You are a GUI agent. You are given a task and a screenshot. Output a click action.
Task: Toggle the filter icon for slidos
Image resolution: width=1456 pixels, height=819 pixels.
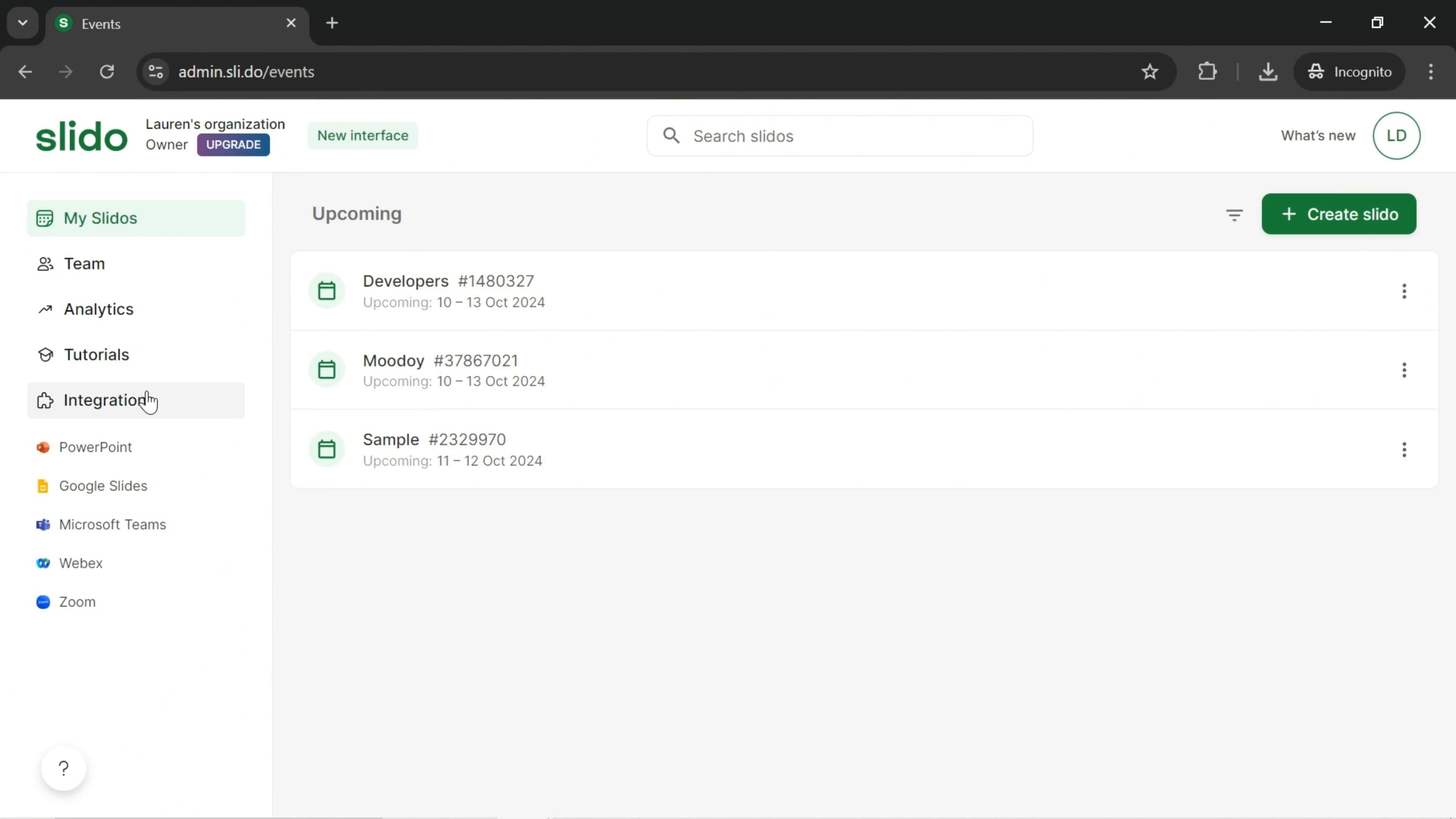click(1235, 214)
